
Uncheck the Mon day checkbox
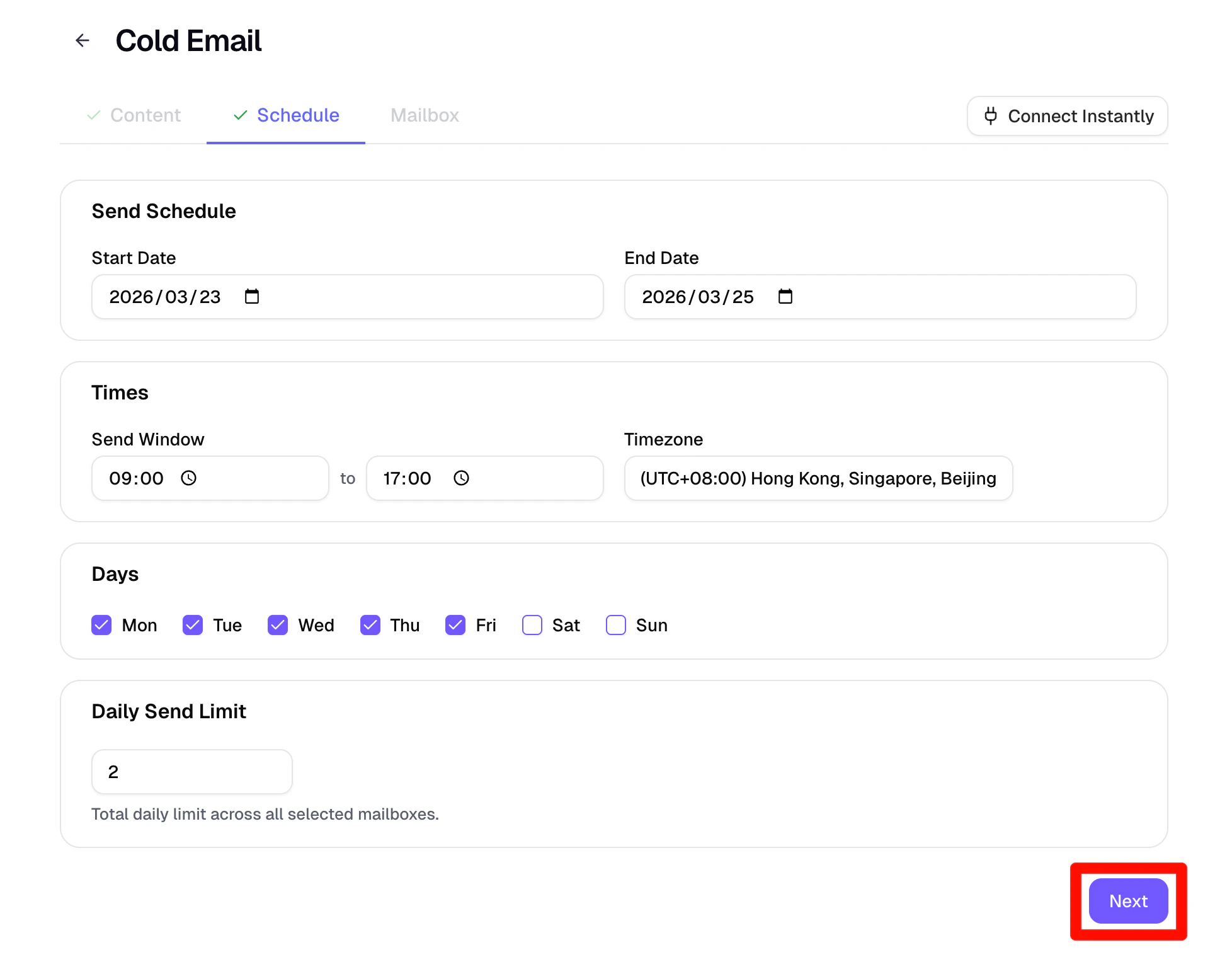101,625
